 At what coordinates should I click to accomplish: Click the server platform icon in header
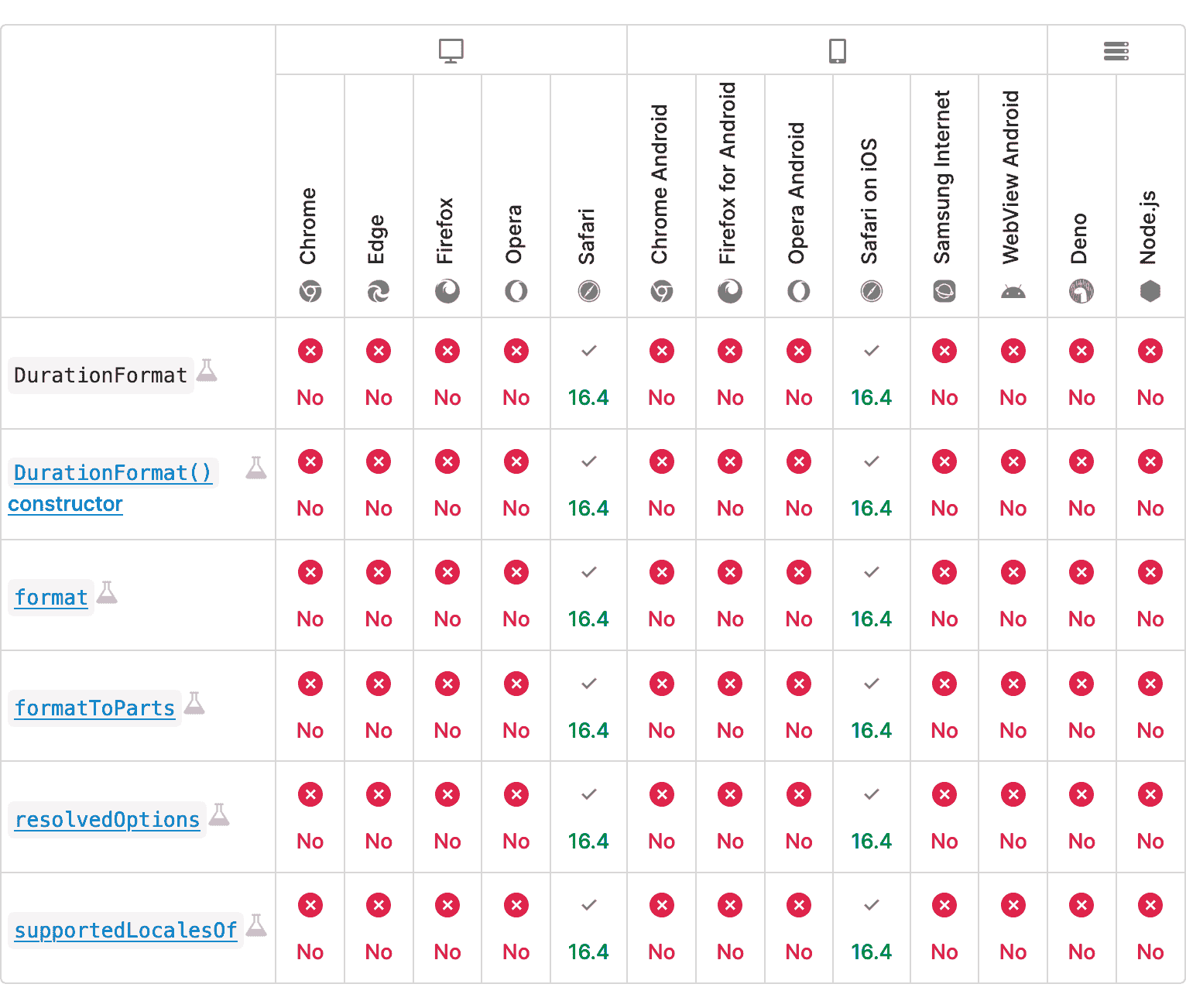click(x=1116, y=51)
